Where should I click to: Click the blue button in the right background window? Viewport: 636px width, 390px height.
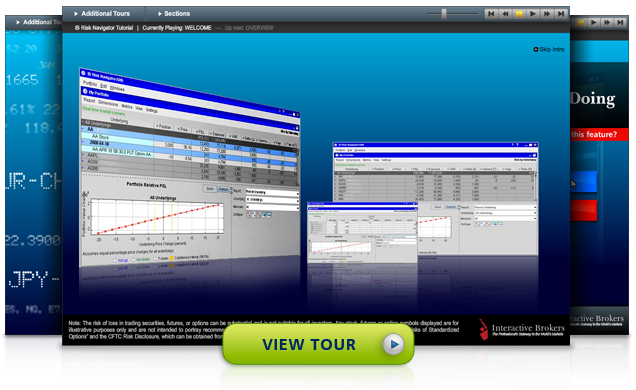tap(583, 182)
